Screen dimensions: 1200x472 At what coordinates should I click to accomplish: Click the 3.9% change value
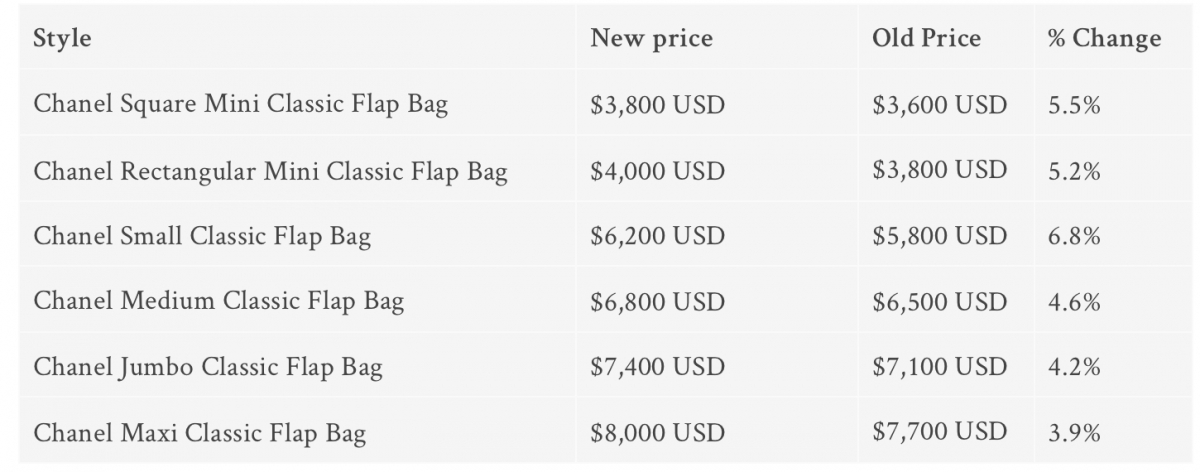(x=1074, y=433)
